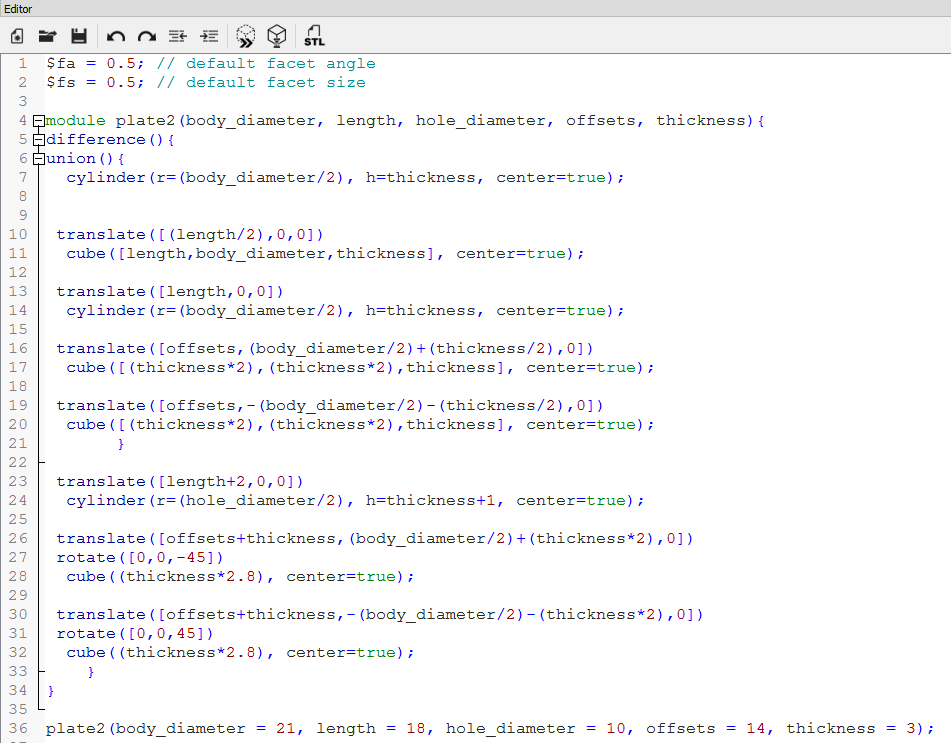Export the design as STL
This screenshot has width=951, height=743.
pyautogui.click(x=314, y=36)
